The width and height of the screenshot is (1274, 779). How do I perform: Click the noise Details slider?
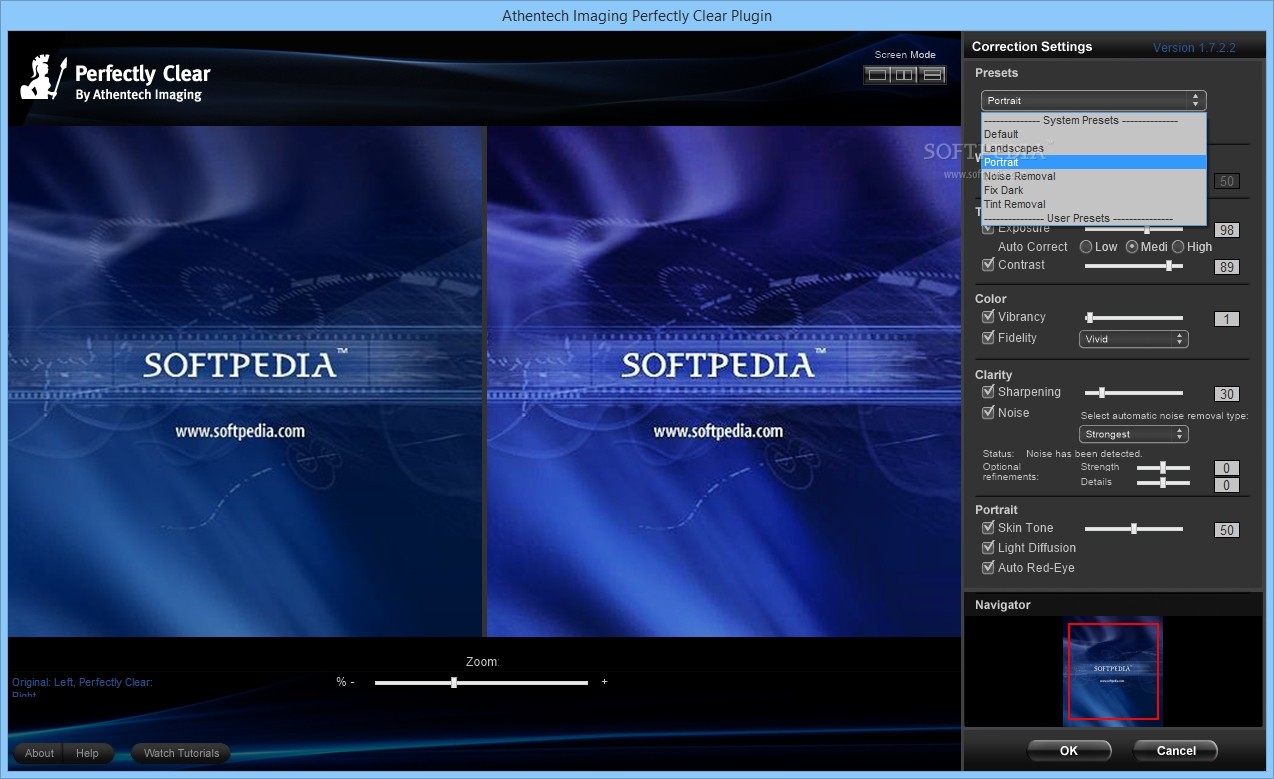coord(1163,482)
